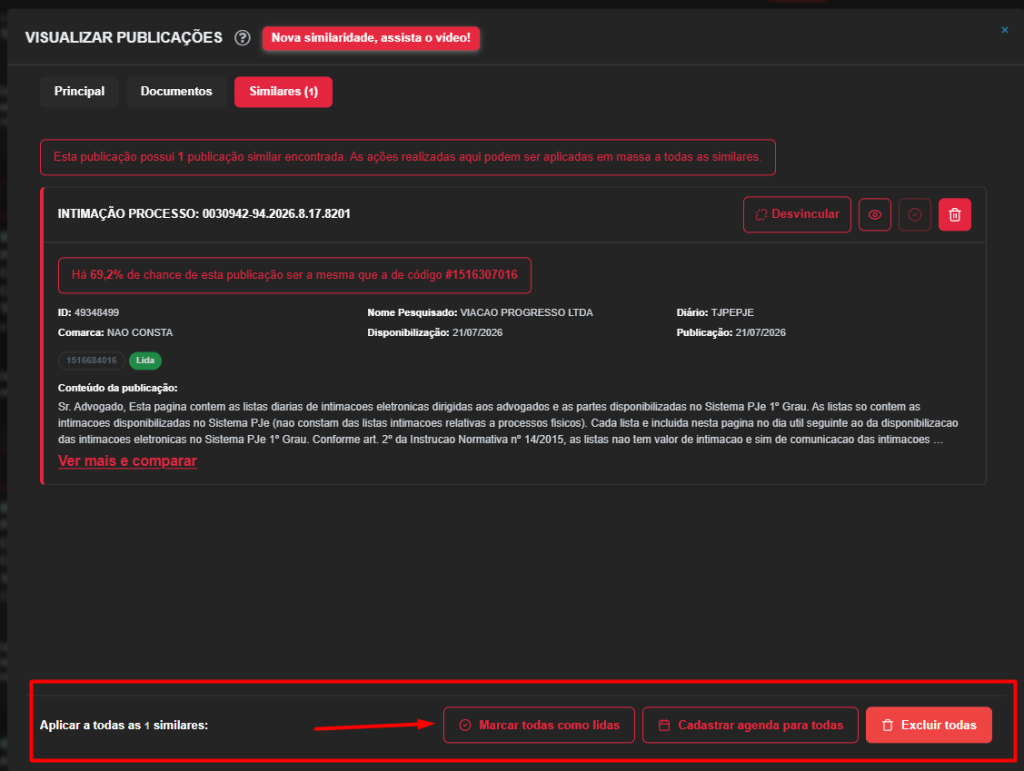Open the help question mark icon
This screenshot has height=771, width=1024.
point(242,38)
